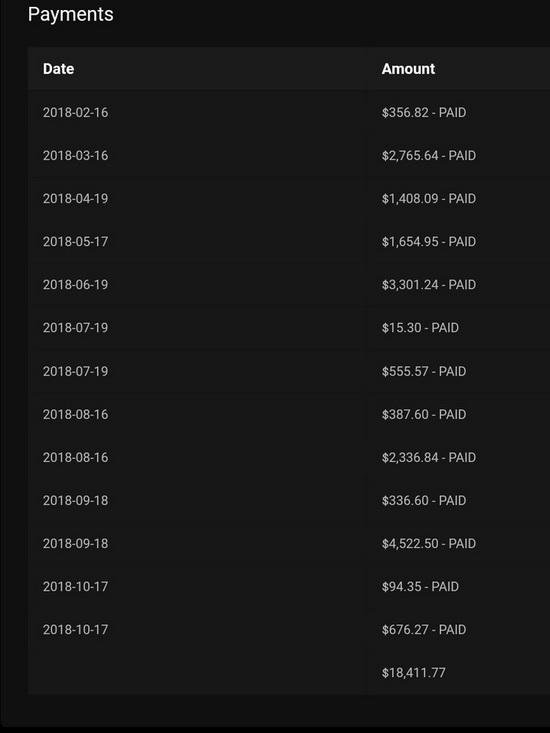Click the 2018-06-19 date cell
Image resolution: width=550 pixels, height=733 pixels.
click(75, 285)
